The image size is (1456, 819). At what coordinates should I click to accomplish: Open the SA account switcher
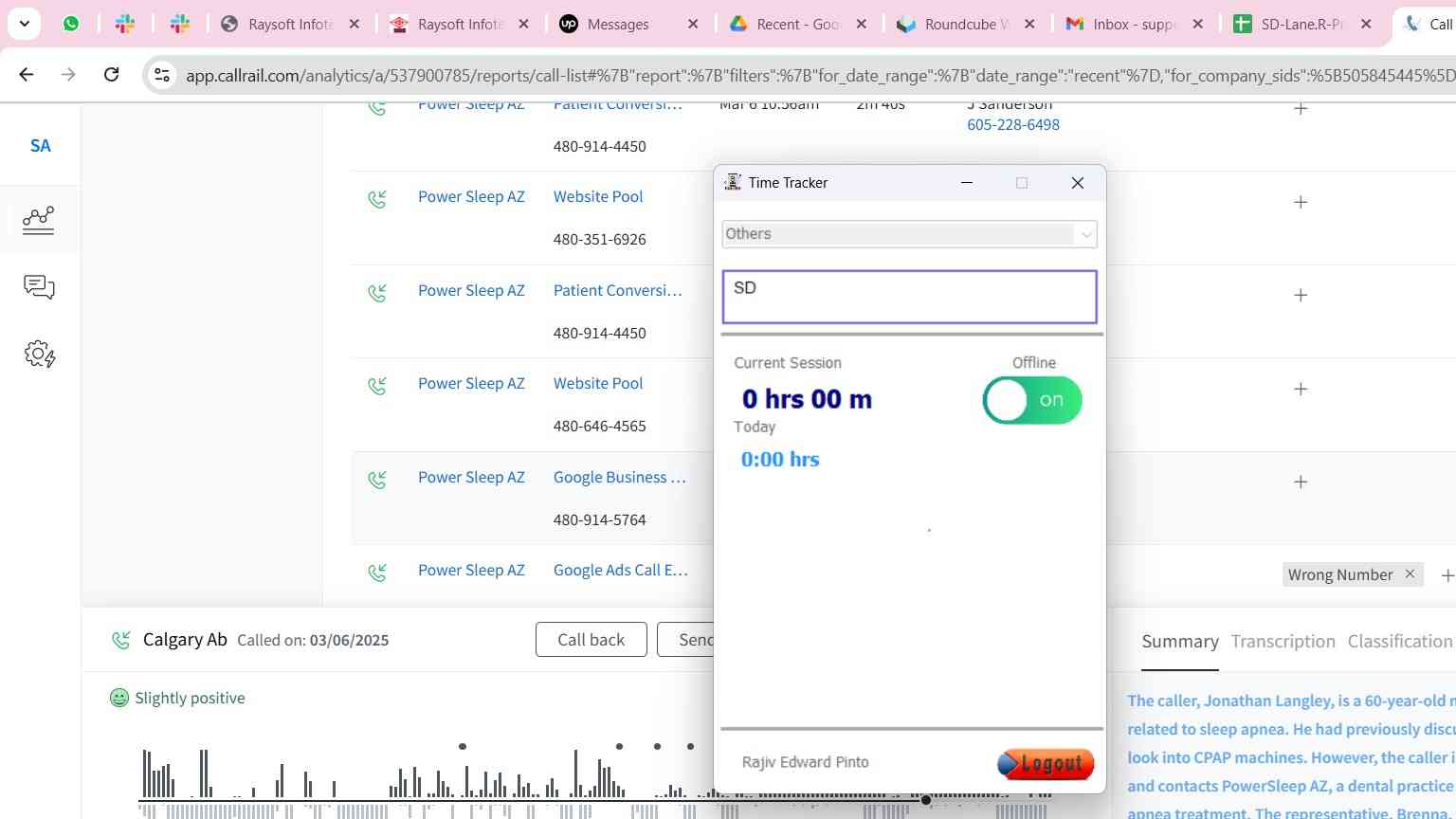point(40,145)
